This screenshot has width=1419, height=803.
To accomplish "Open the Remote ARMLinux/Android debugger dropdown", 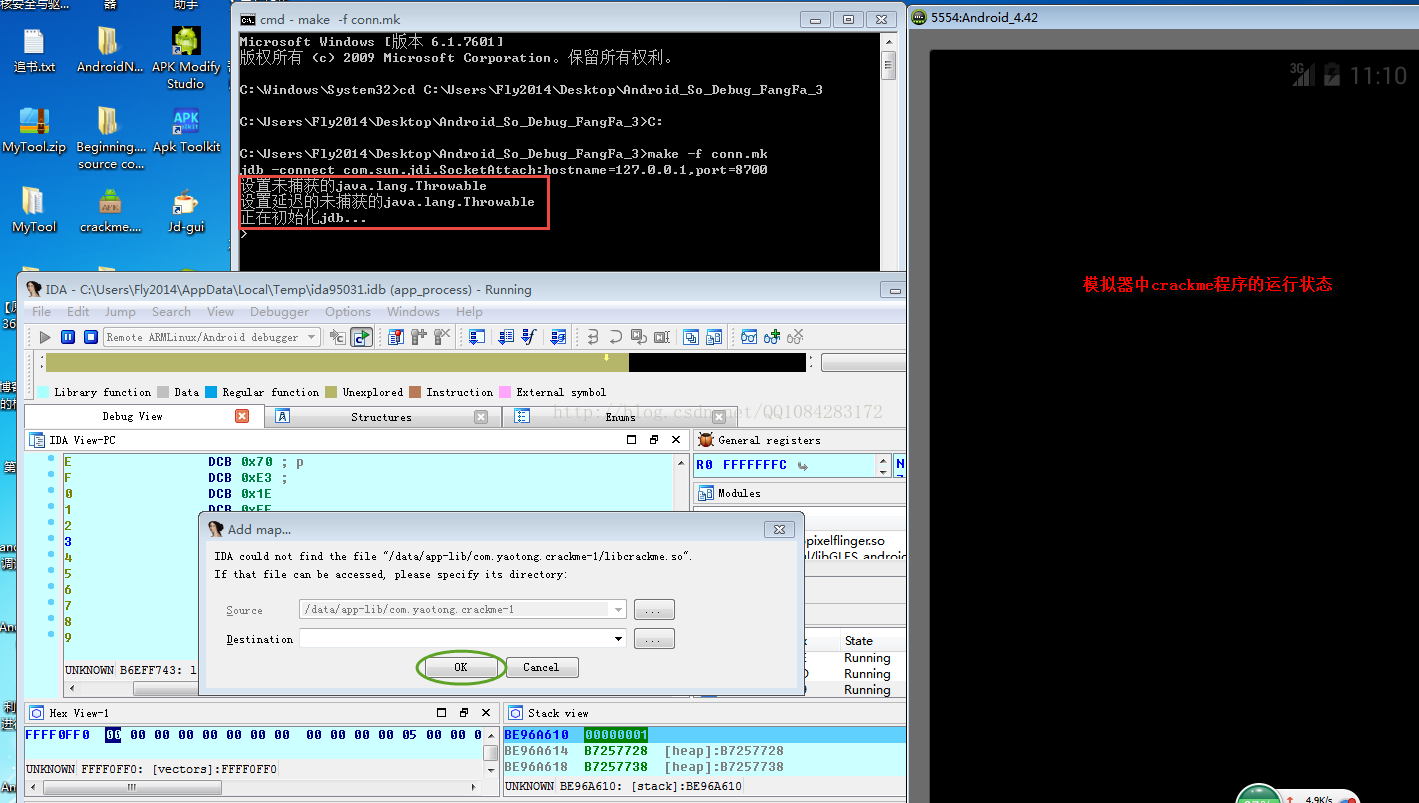I will (312, 337).
